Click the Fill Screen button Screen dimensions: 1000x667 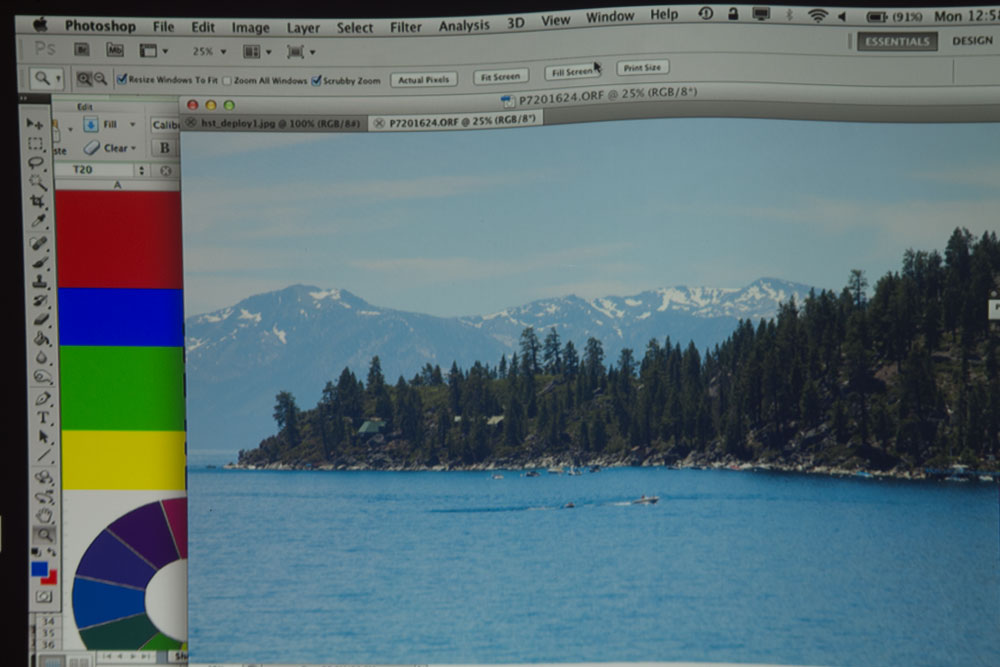click(572, 72)
